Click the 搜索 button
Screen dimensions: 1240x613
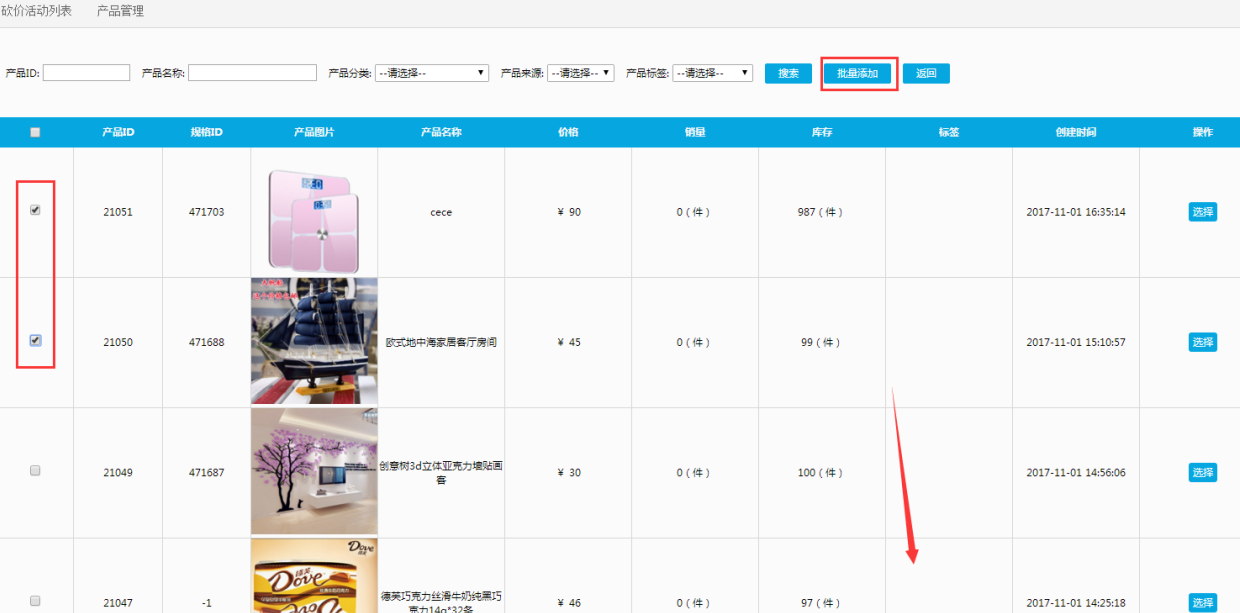click(788, 73)
